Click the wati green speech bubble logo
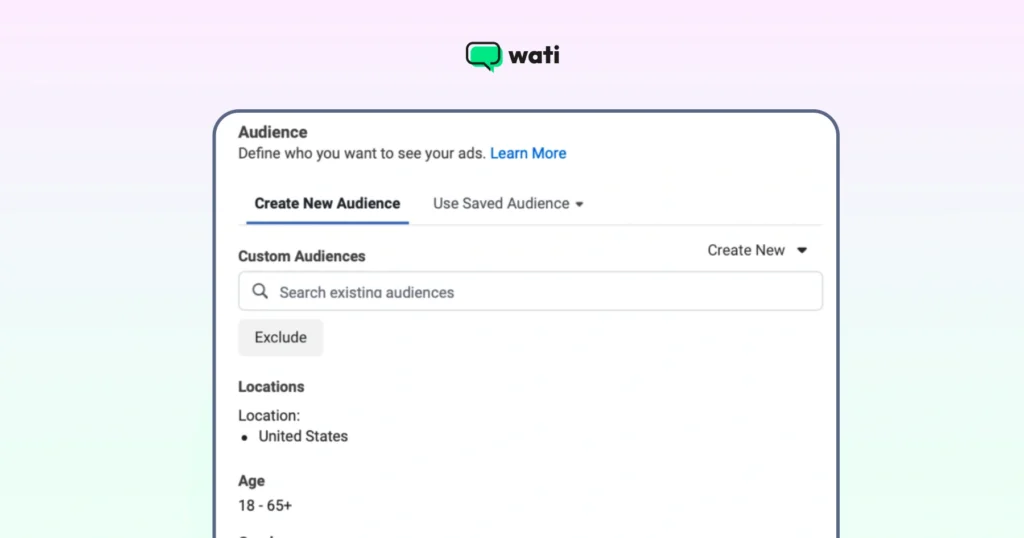 [484, 56]
